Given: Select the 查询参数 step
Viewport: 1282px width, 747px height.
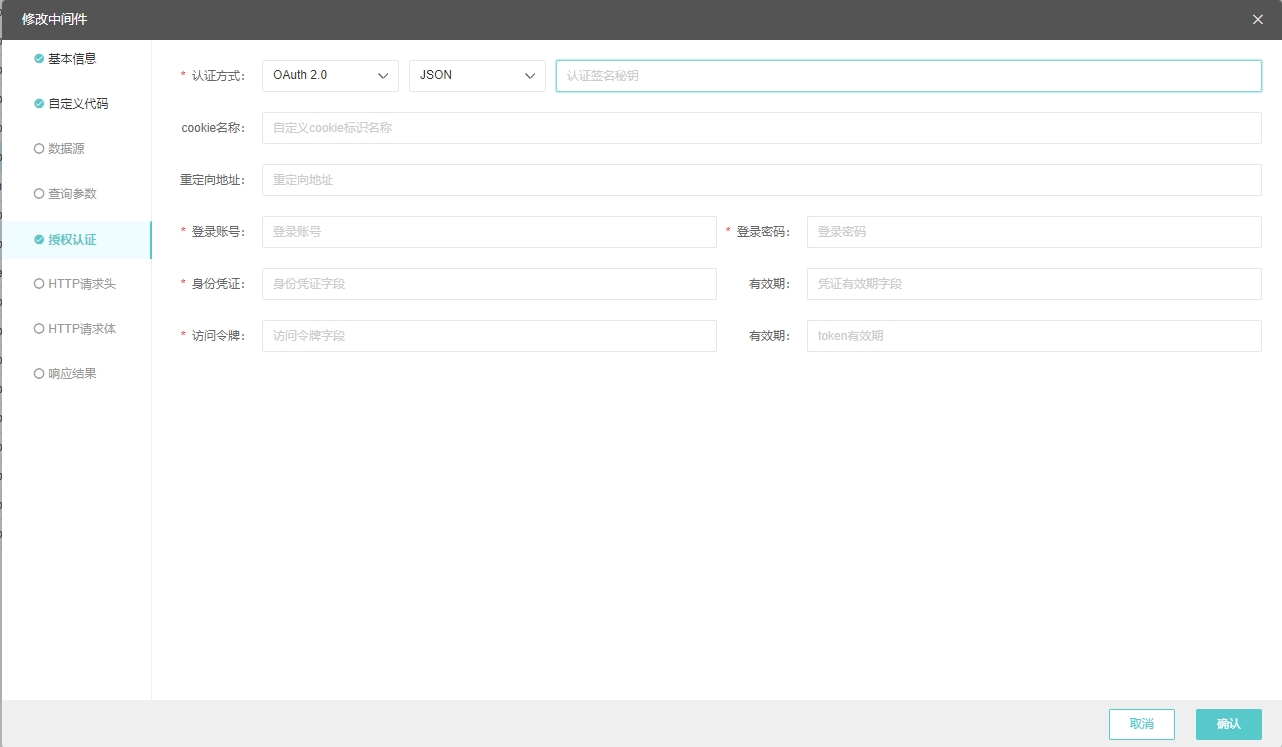Looking at the screenshot, I should (72, 194).
